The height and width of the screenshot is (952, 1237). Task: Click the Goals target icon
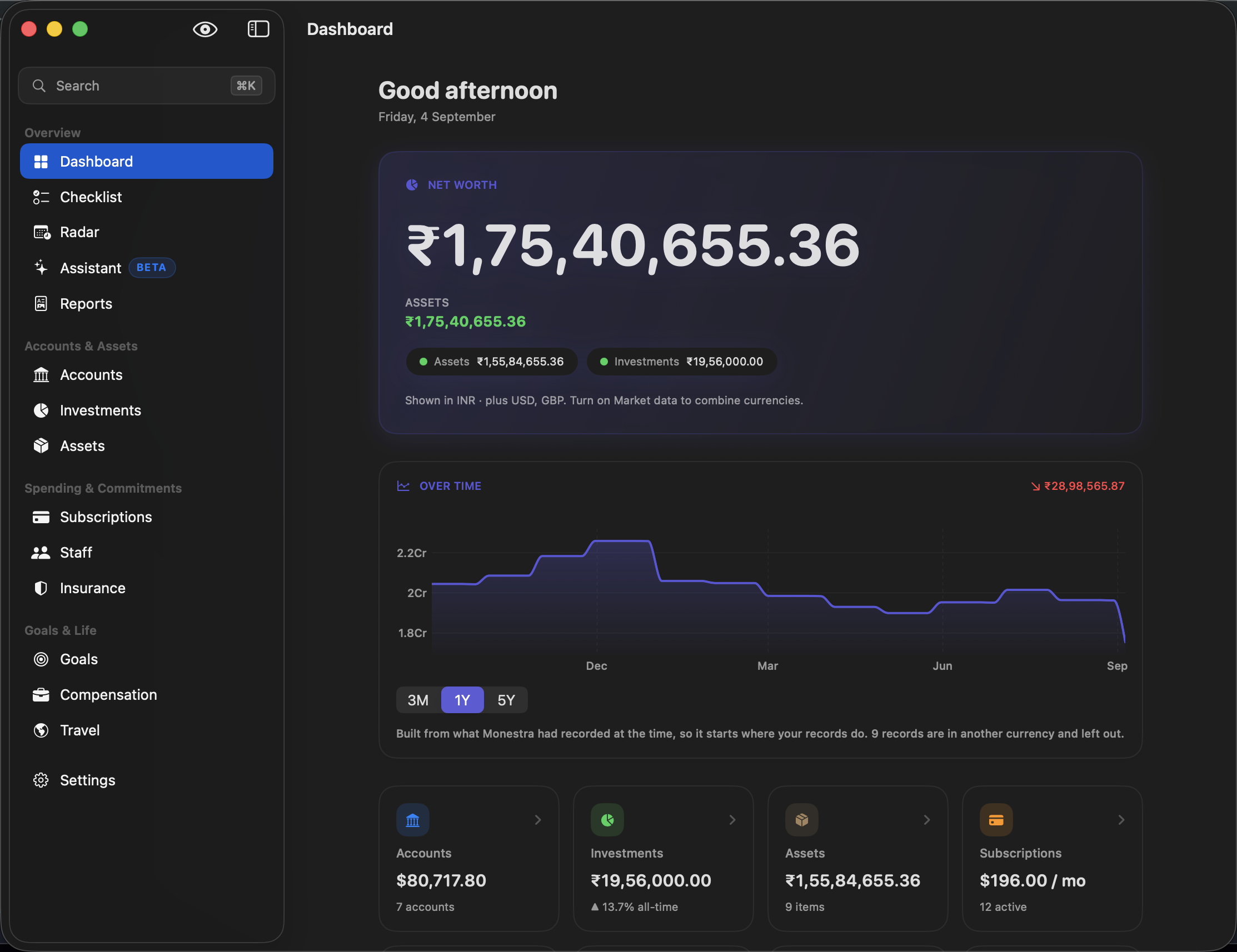[41, 659]
